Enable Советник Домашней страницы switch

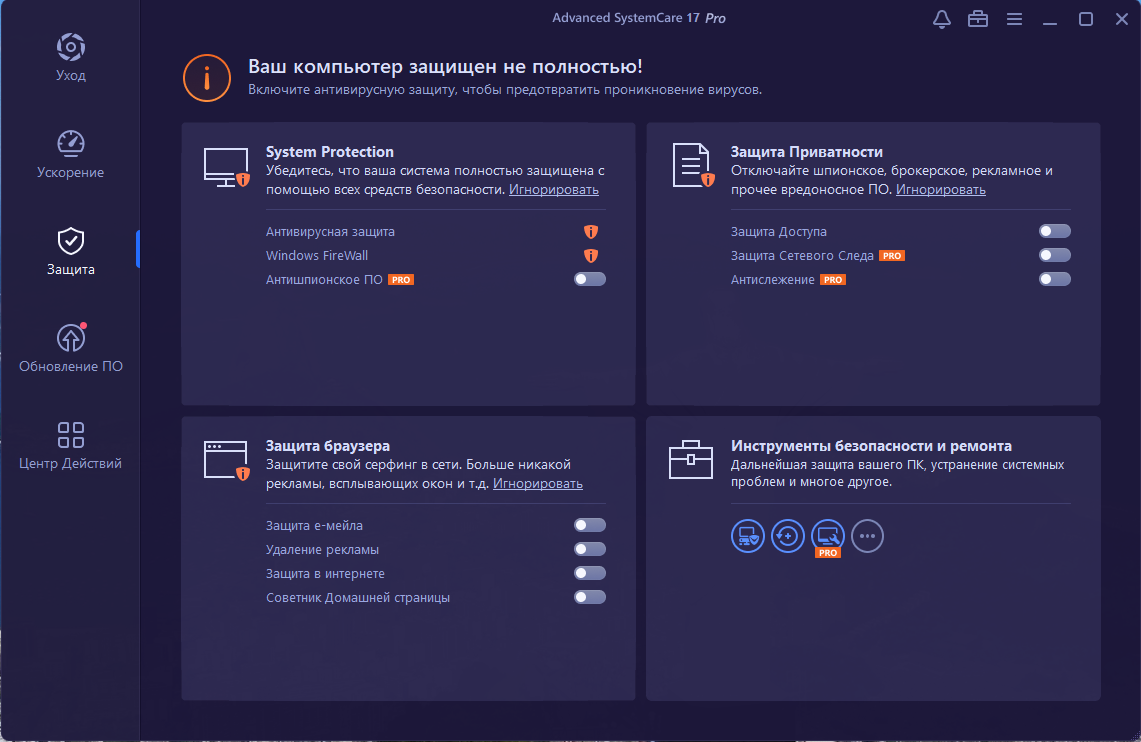(x=589, y=597)
